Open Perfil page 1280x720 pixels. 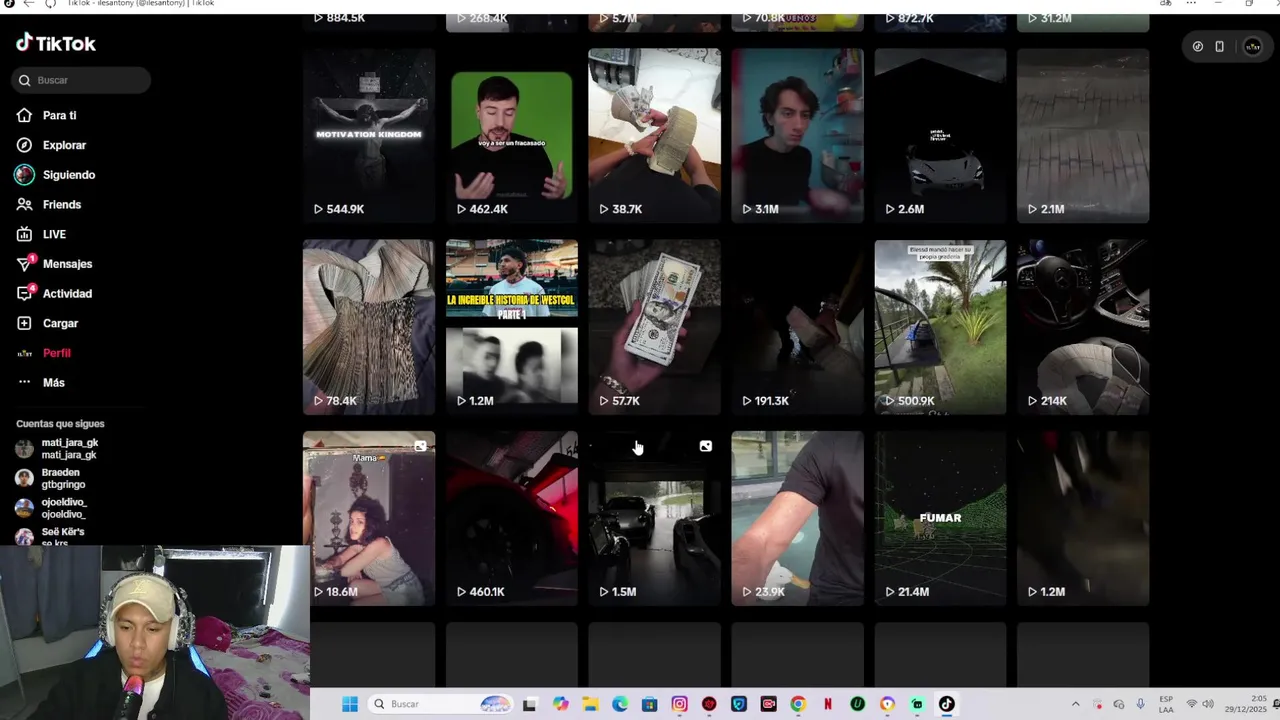tap(56, 353)
